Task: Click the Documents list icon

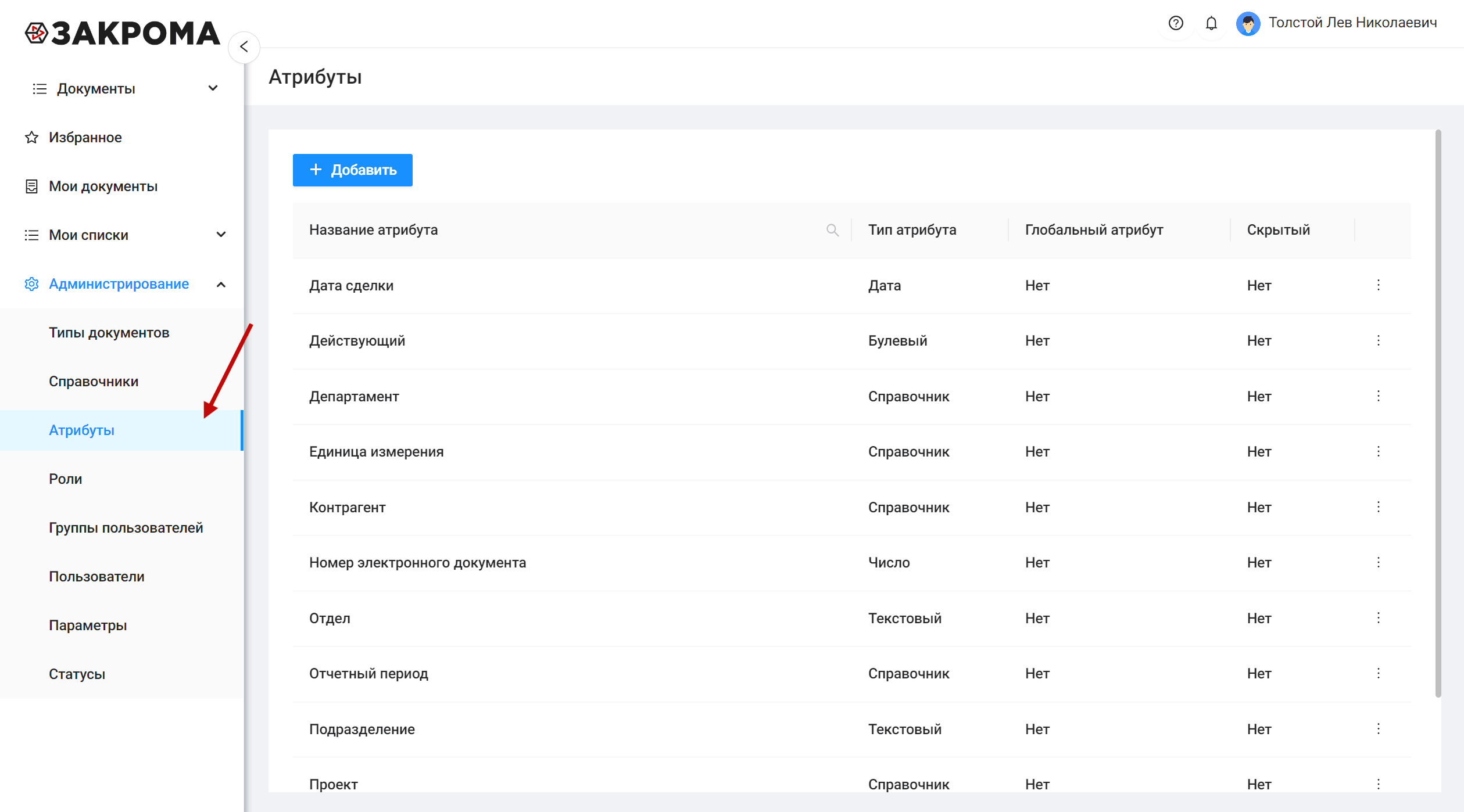Action: click(40, 89)
